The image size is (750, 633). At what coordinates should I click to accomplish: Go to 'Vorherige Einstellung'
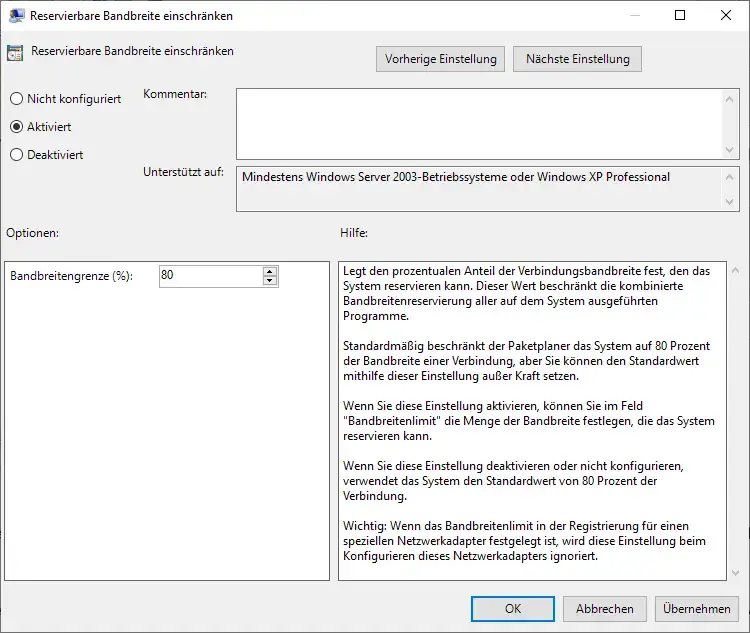[441, 59]
